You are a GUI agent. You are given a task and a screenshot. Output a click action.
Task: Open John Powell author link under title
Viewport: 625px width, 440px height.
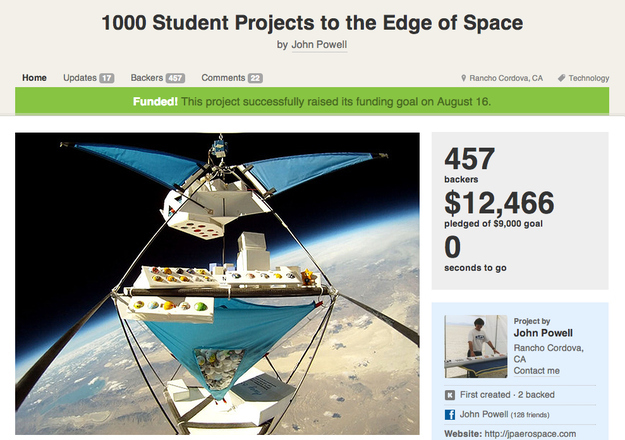point(319,45)
